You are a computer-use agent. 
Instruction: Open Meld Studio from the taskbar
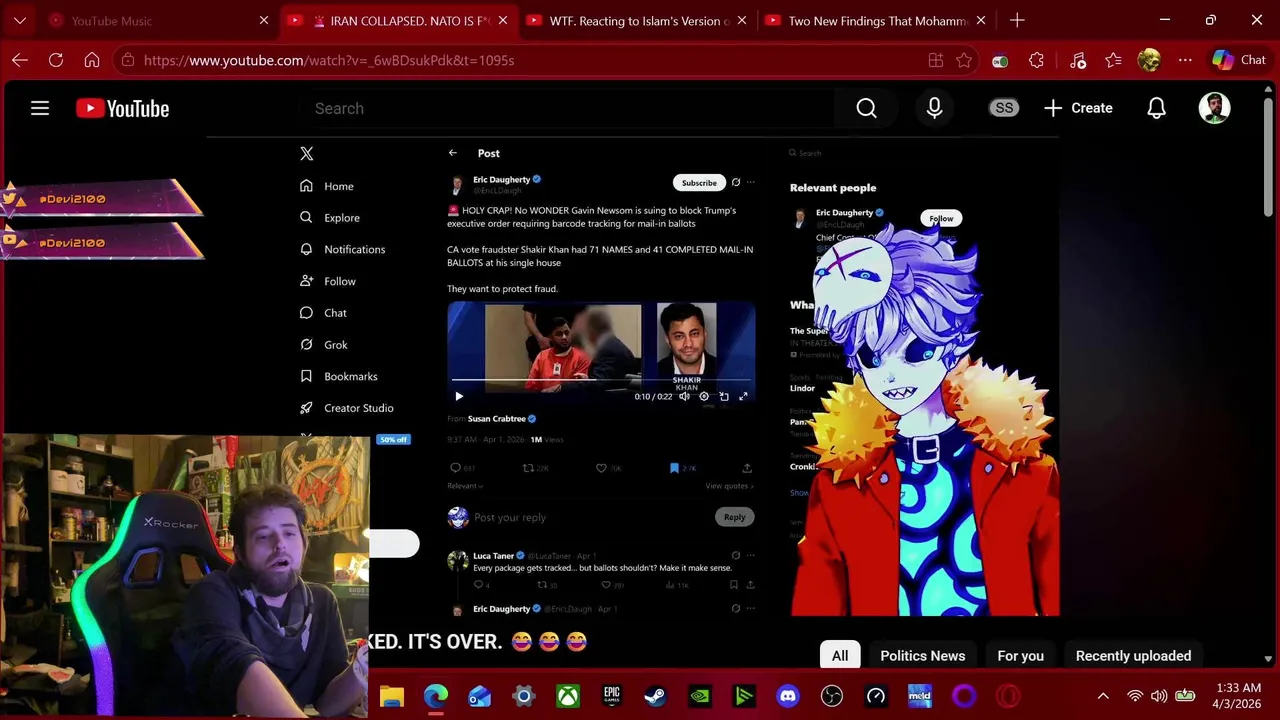click(x=920, y=696)
